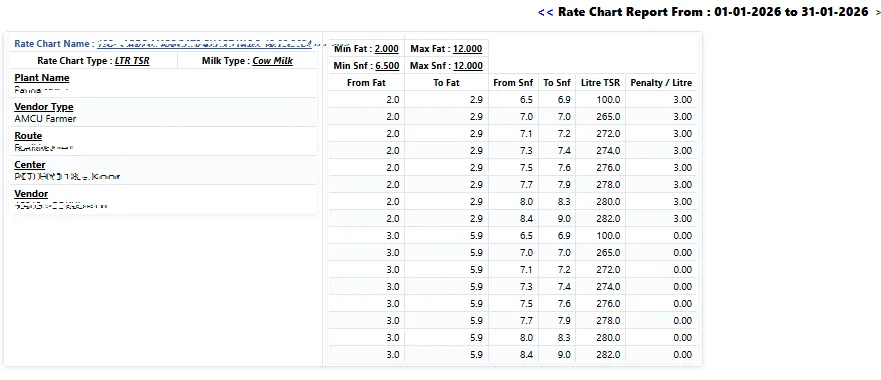This screenshot has height=380, width=881.
Task: Click Litre TSR 280.0 in the From Fat 3.0 group
Action: pyautogui.click(x=609, y=337)
